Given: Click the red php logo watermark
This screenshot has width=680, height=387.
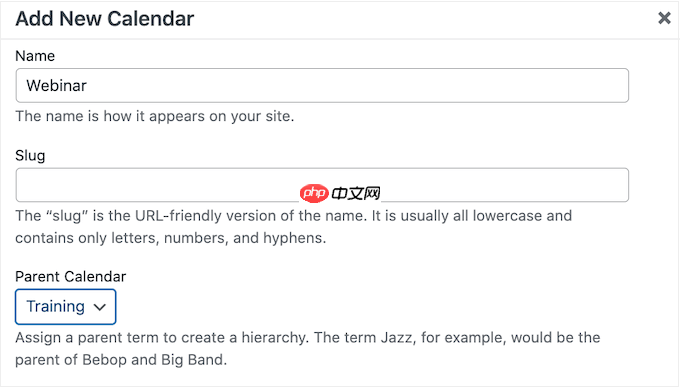Looking at the screenshot, I should 314,193.
